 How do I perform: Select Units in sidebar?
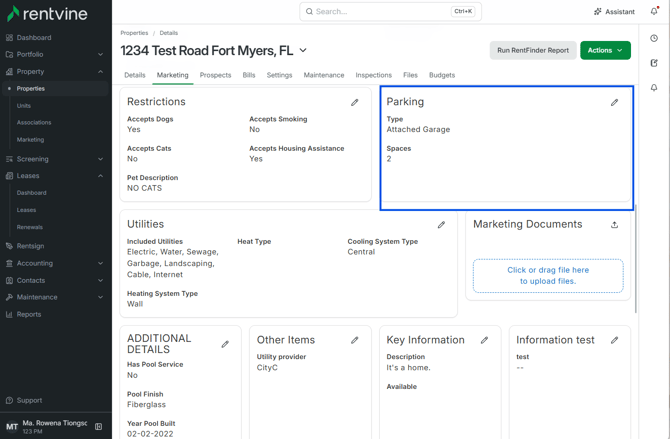point(24,106)
